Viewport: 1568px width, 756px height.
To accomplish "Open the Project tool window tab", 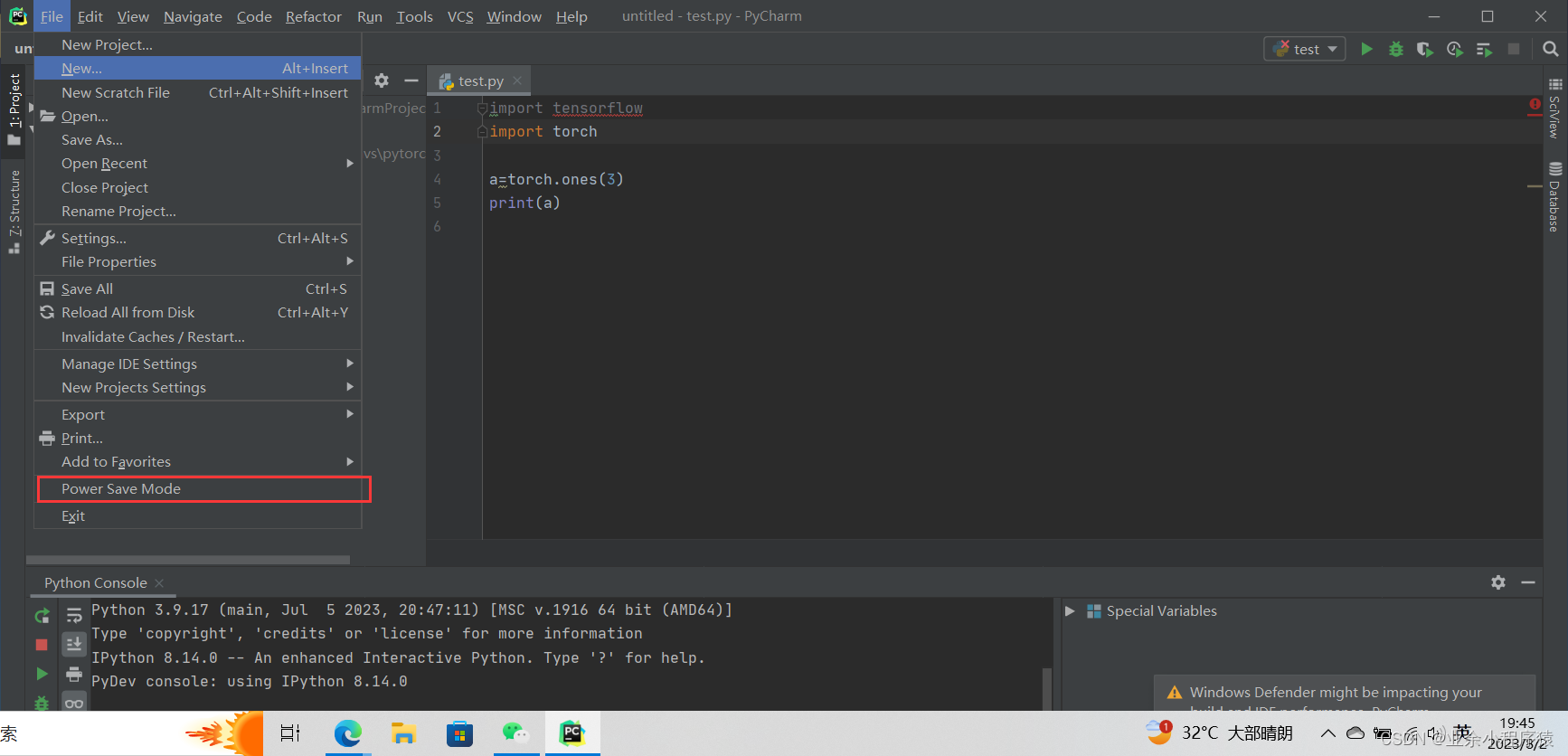I will (14, 109).
